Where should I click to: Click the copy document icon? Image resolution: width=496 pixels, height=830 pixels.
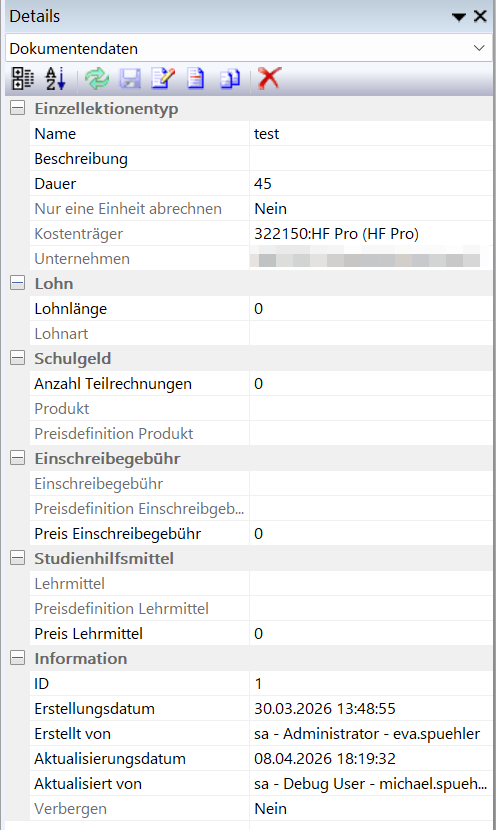(230, 79)
